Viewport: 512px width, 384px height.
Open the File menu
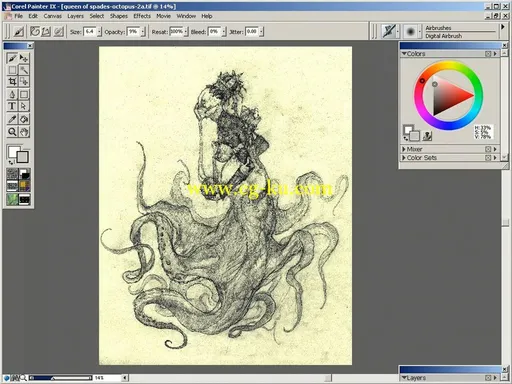[x=19, y=16]
